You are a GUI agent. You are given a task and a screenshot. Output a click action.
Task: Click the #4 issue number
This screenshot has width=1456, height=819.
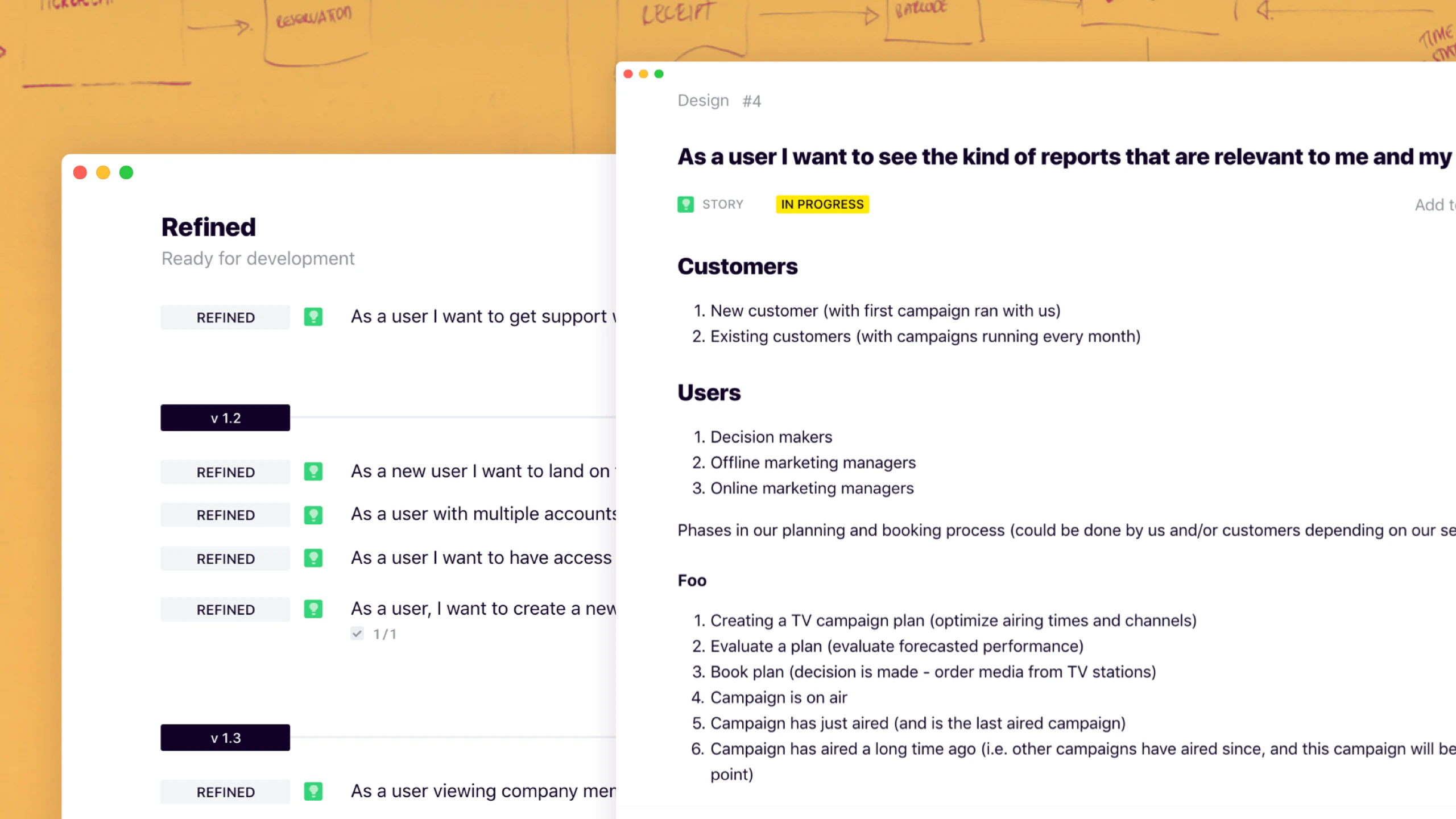pyautogui.click(x=751, y=101)
